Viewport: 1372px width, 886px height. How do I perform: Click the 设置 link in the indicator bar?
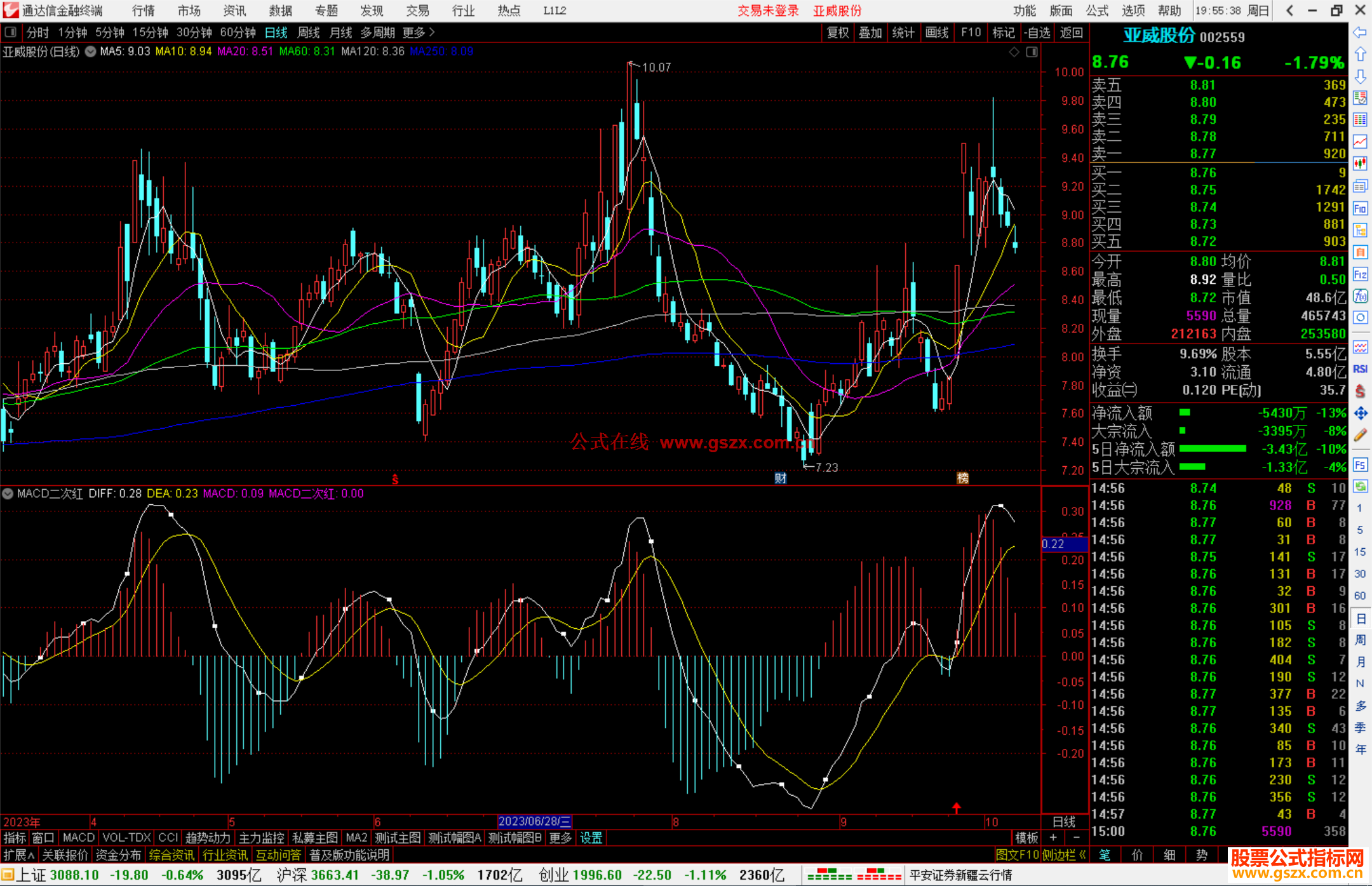[591, 838]
